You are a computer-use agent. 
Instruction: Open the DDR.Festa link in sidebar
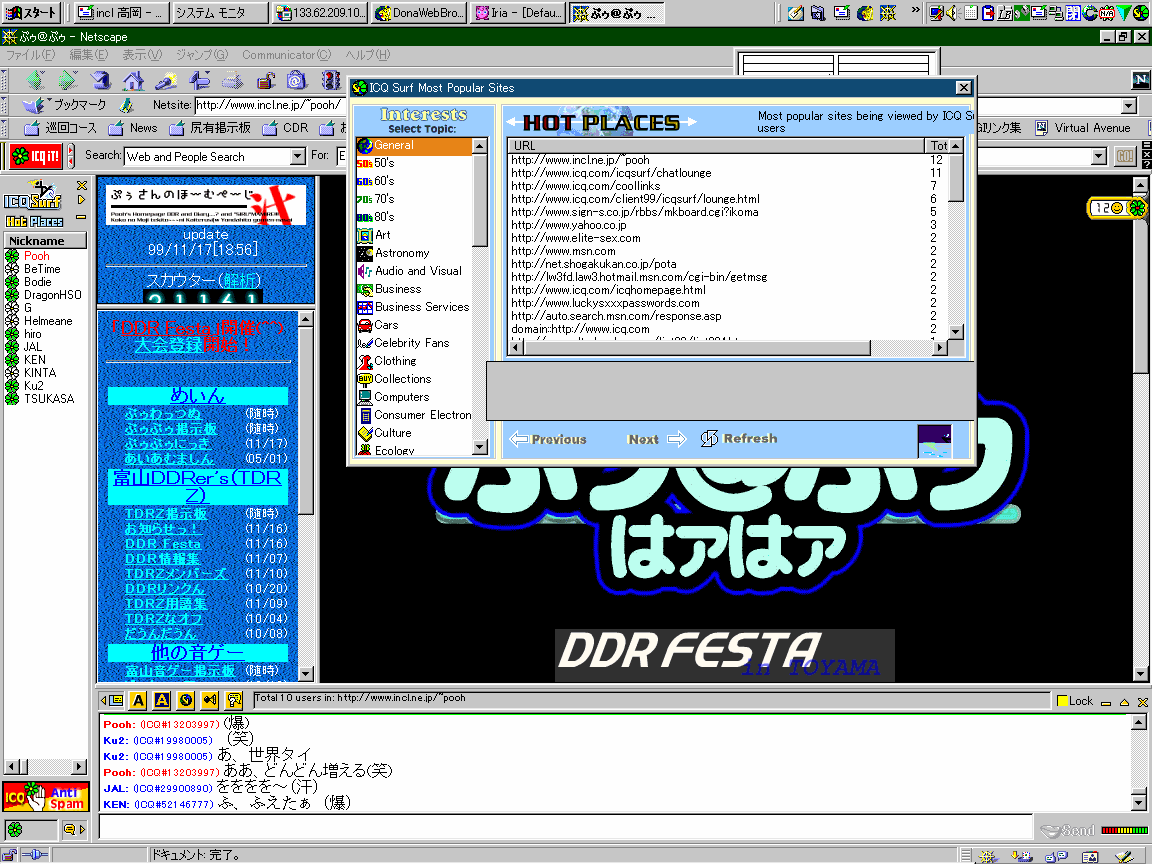162,544
